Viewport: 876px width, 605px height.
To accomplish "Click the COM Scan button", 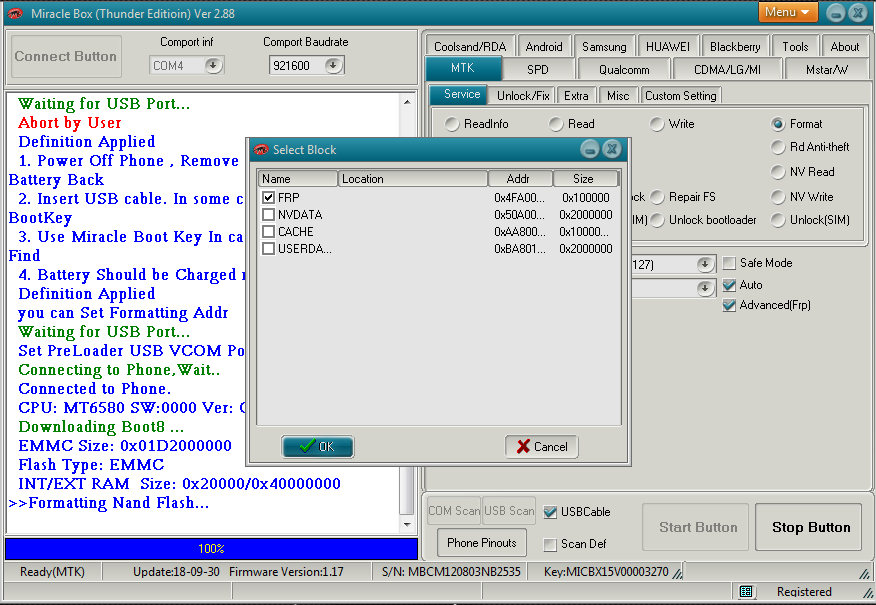I will [x=454, y=511].
